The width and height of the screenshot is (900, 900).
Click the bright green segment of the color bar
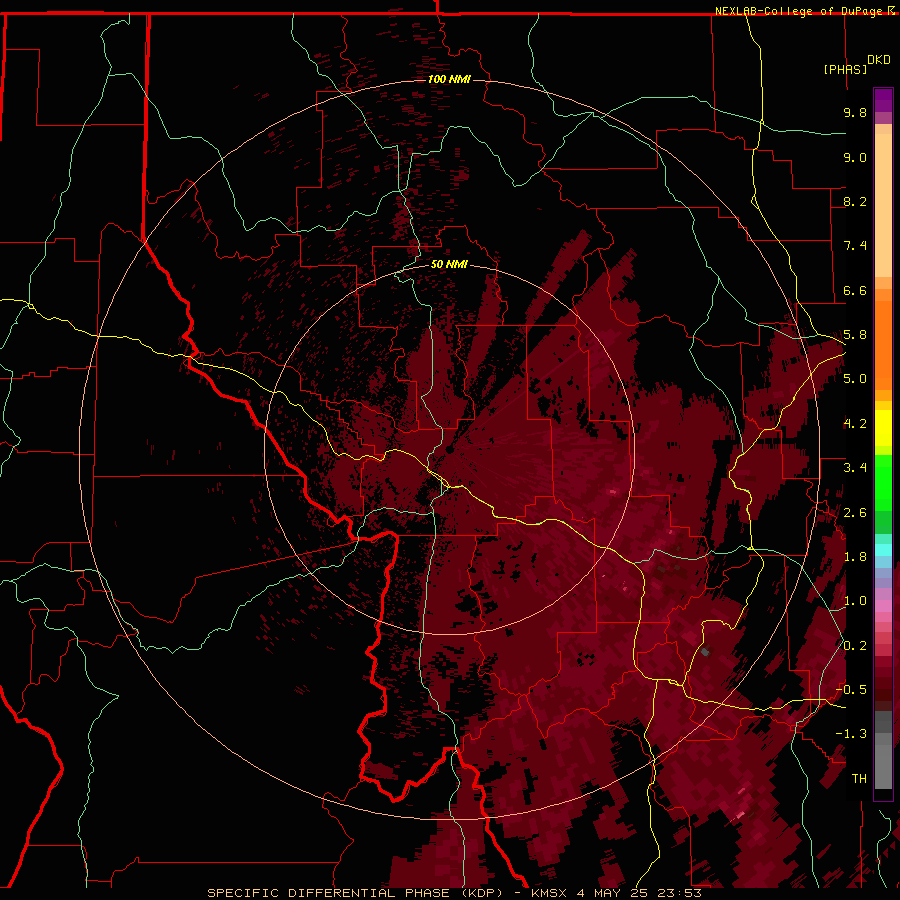point(883,482)
